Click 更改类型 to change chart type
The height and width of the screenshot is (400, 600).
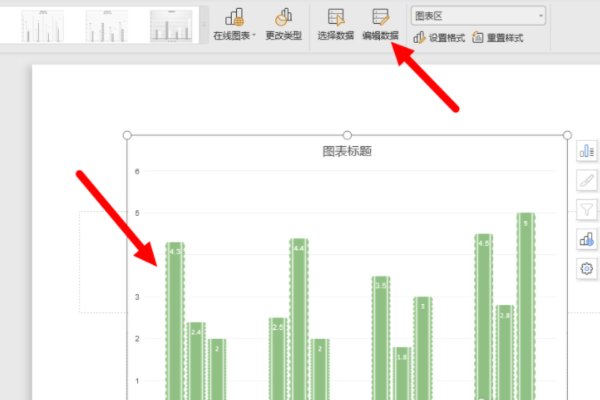pyautogui.click(x=284, y=24)
